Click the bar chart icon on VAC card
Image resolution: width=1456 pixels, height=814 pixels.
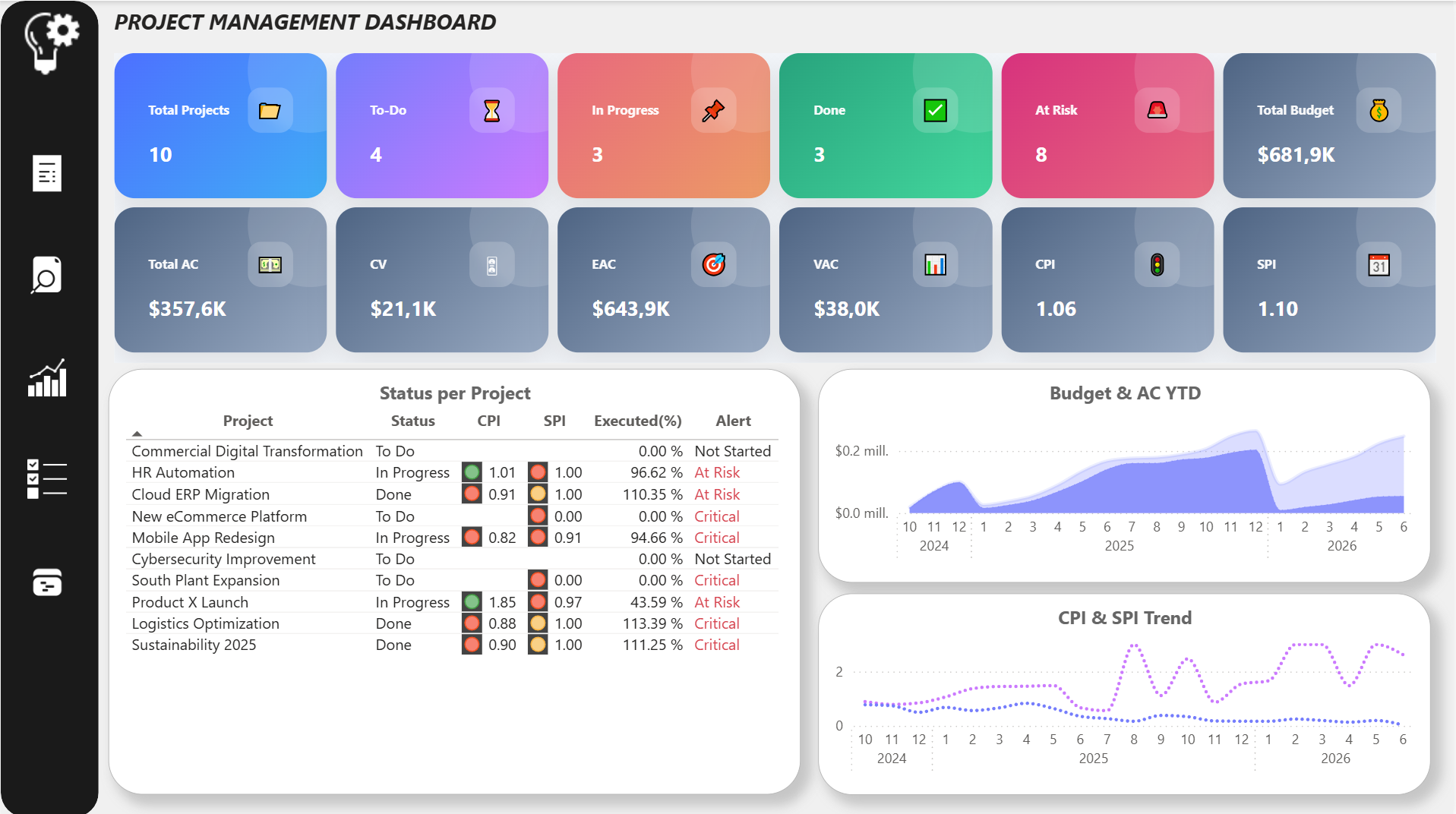935,265
